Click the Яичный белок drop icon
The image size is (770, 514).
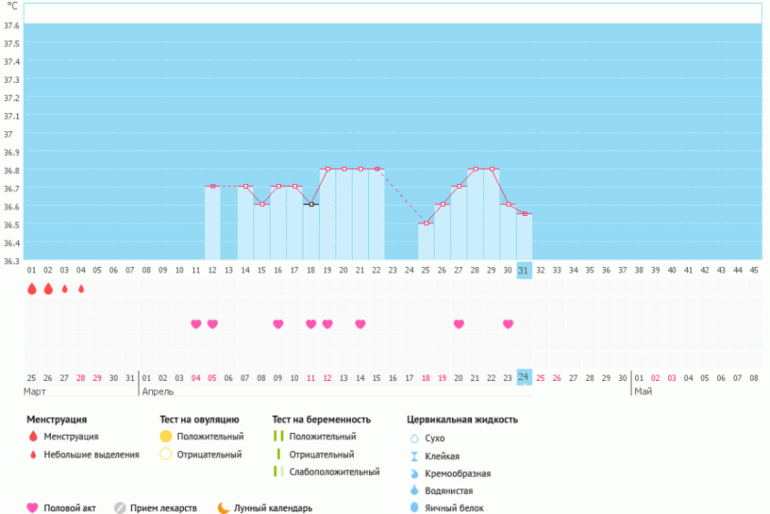click(414, 507)
